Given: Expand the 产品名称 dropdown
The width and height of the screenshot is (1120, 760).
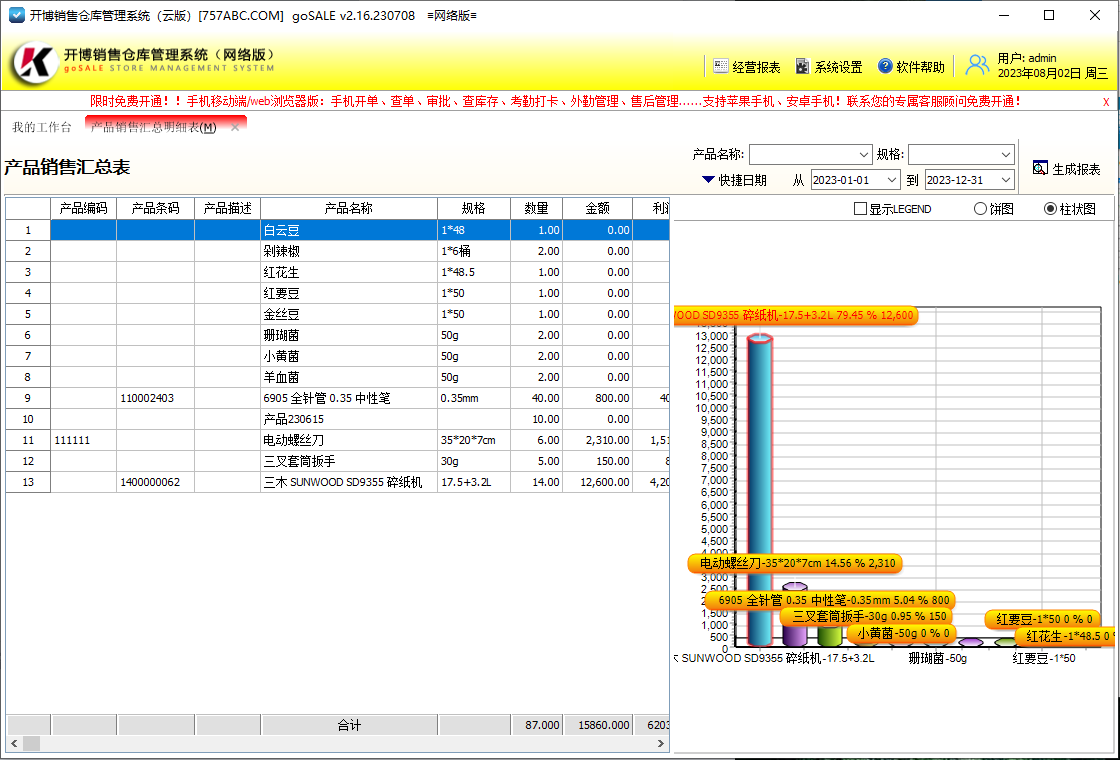Looking at the screenshot, I should [865, 155].
